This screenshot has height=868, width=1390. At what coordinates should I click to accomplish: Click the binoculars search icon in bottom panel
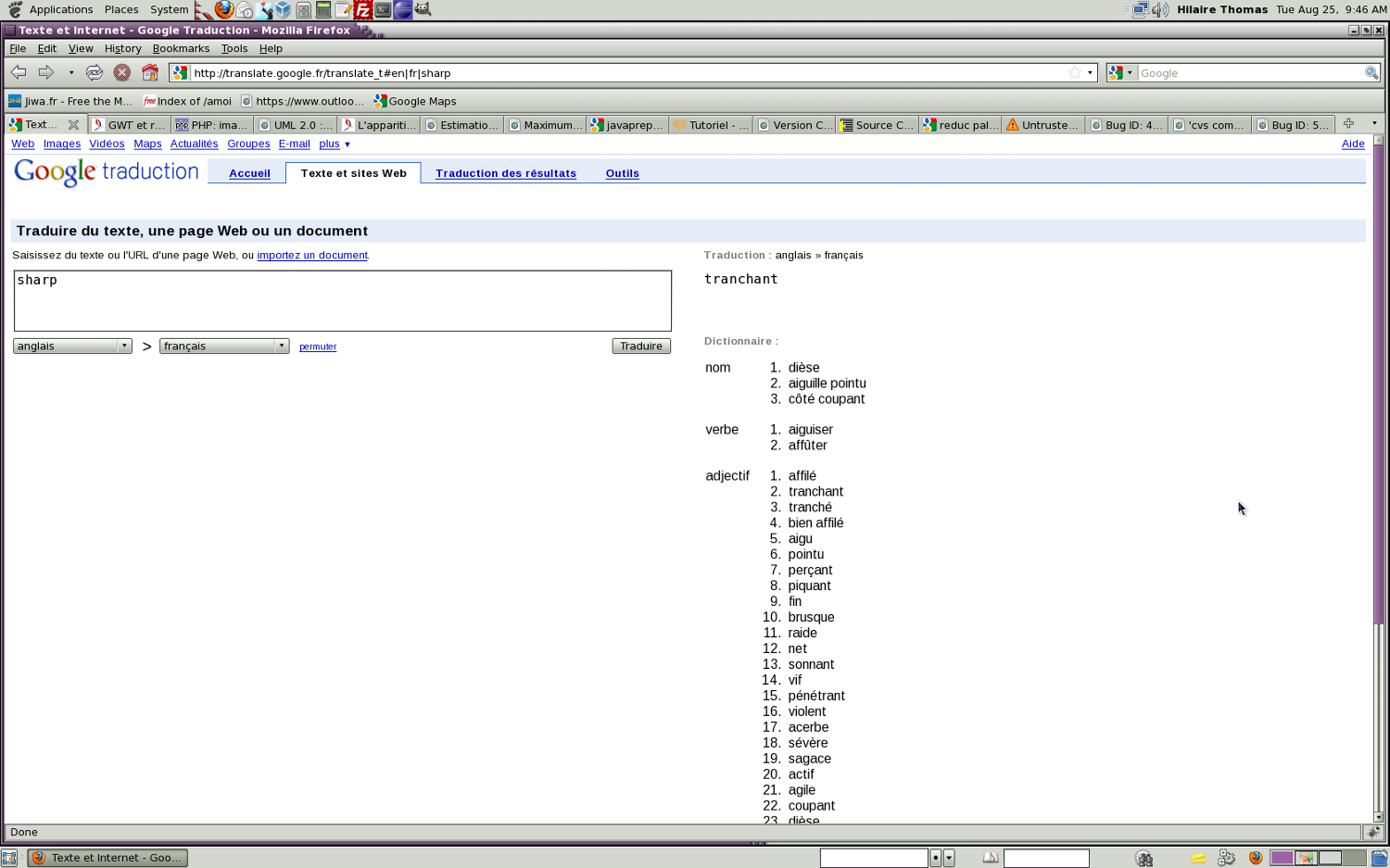1144,858
